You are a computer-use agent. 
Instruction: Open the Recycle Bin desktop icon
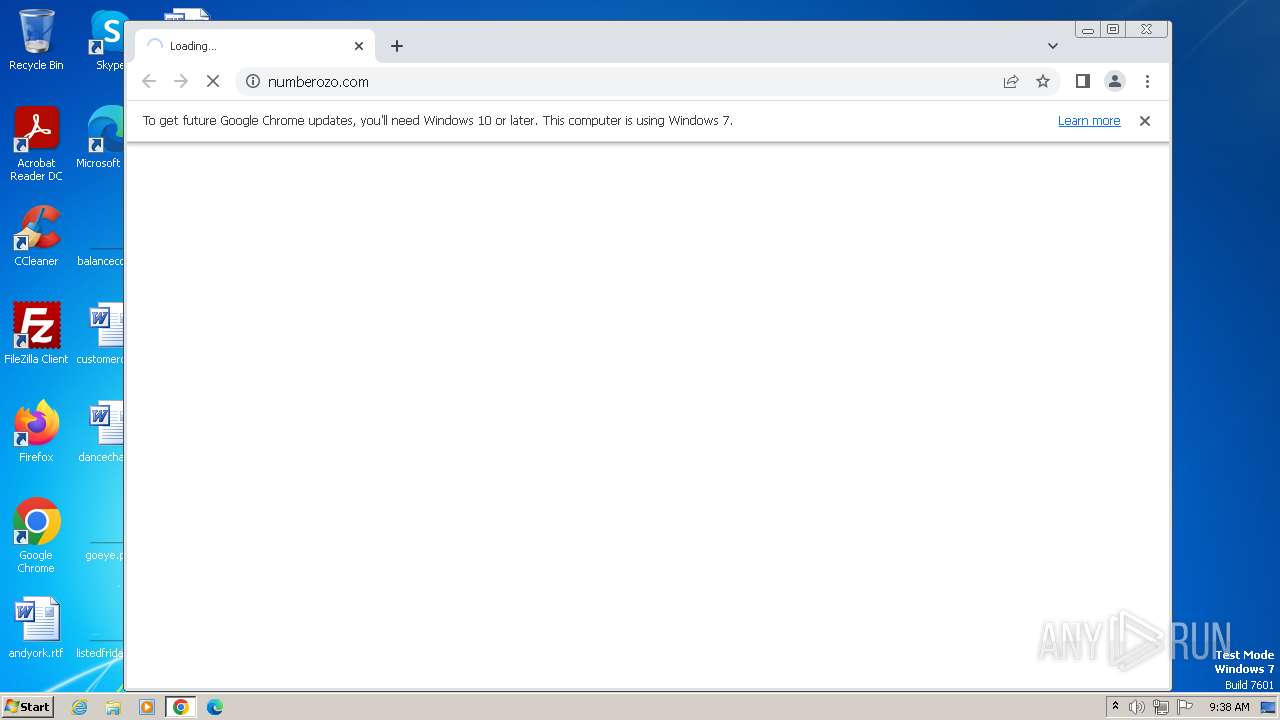[x=36, y=40]
